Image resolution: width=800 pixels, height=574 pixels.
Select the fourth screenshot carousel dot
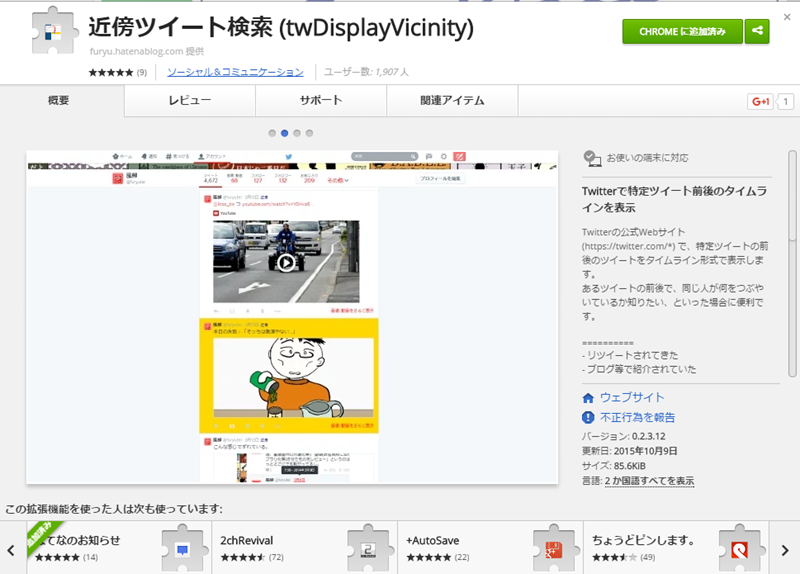coord(309,133)
